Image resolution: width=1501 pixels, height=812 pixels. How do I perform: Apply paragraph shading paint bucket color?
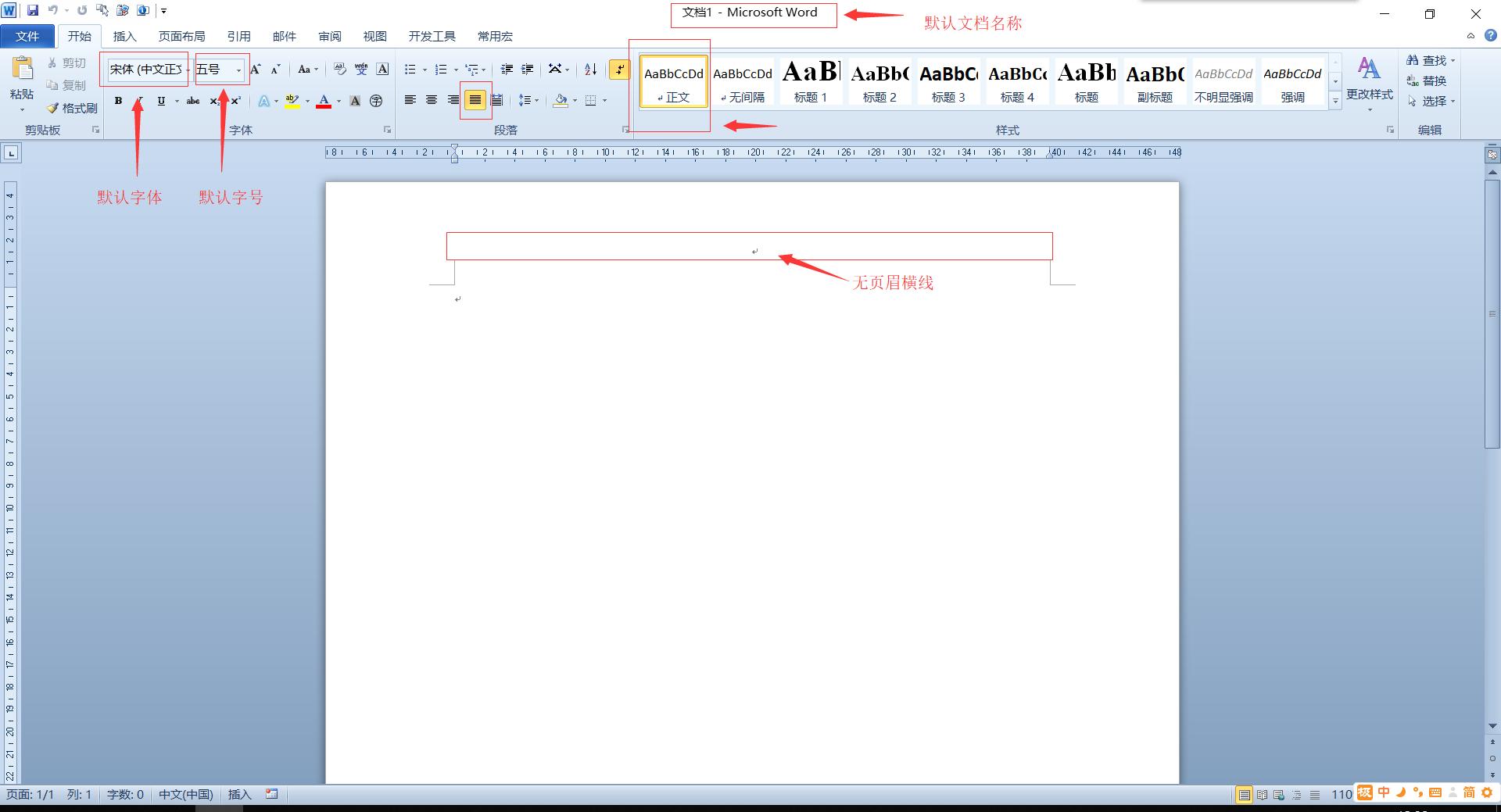point(561,100)
